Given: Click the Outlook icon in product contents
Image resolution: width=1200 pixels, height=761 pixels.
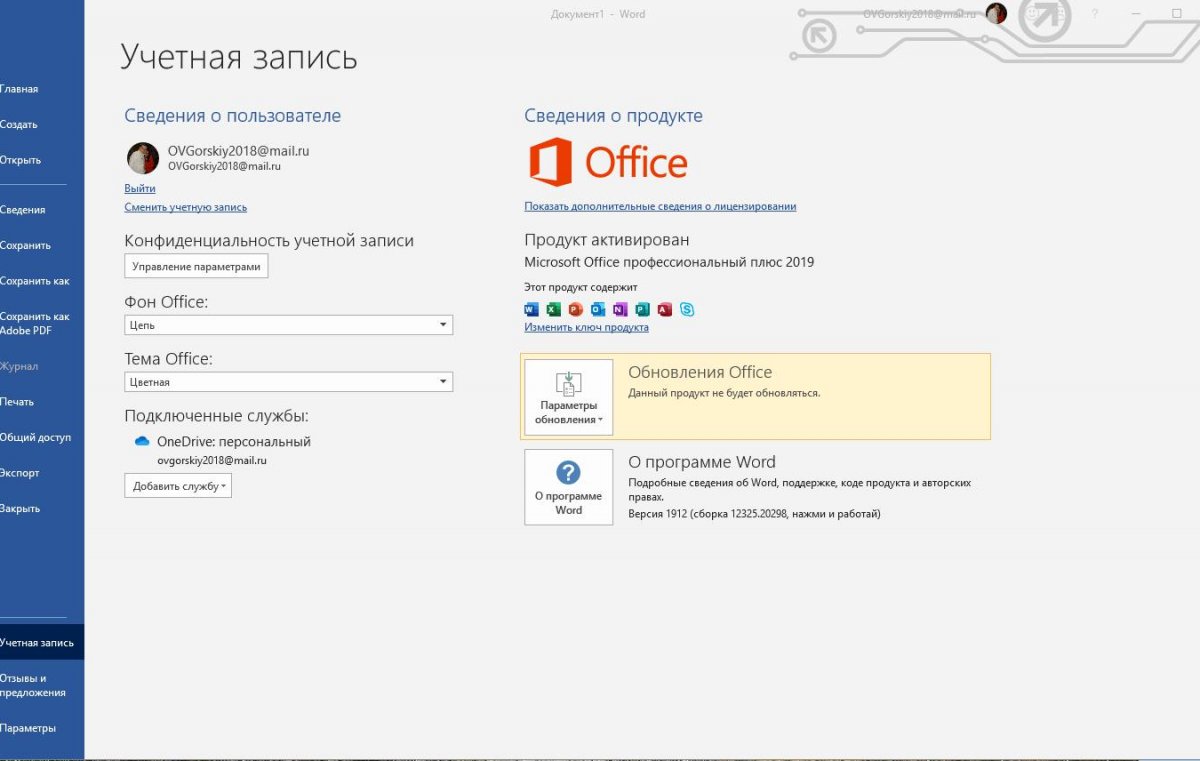Looking at the screenshot, I should pyautogui.click(x=598, y=309).
